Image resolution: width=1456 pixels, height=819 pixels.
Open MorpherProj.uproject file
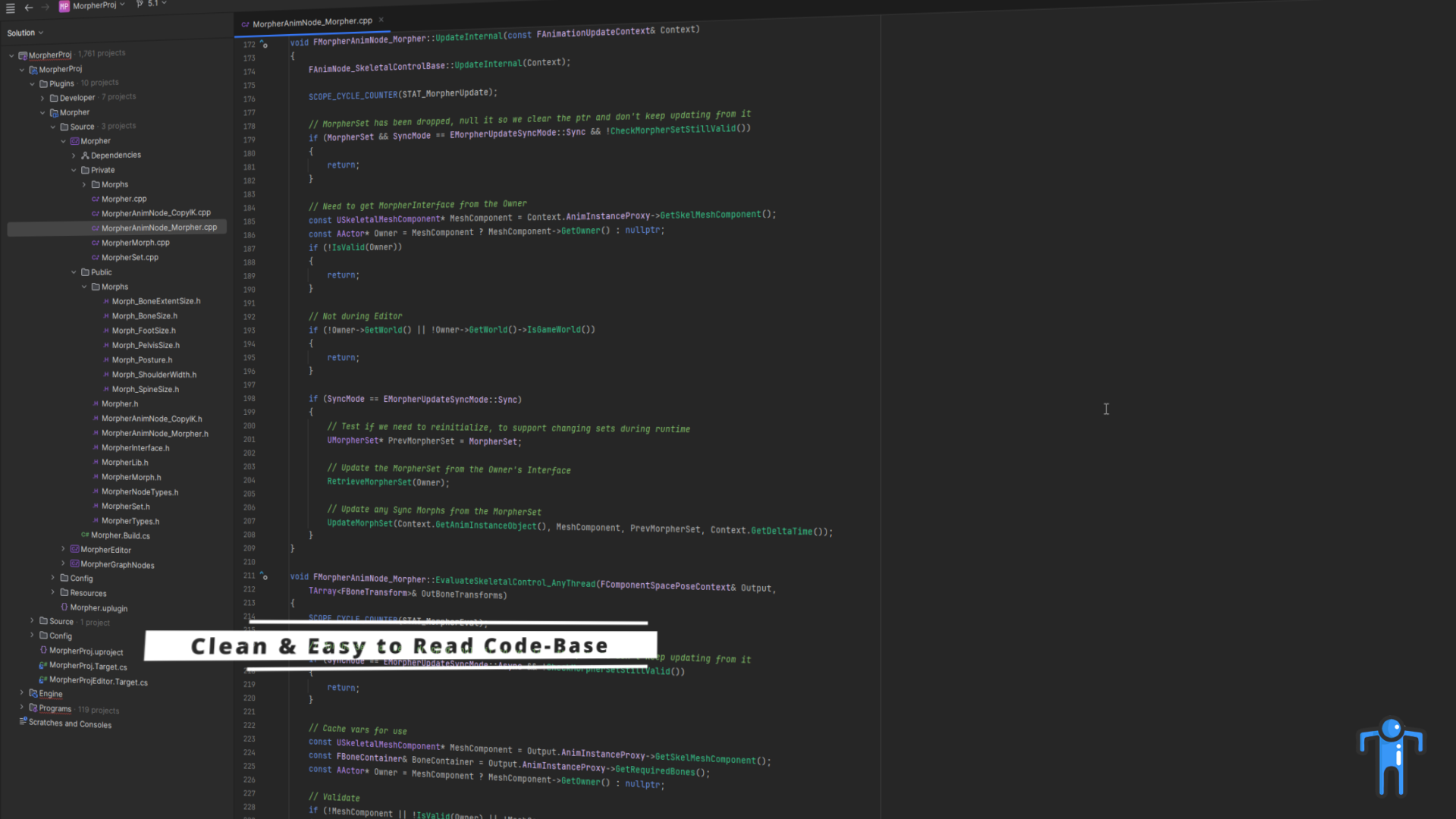pyautogui.click(x=86, y=651)
